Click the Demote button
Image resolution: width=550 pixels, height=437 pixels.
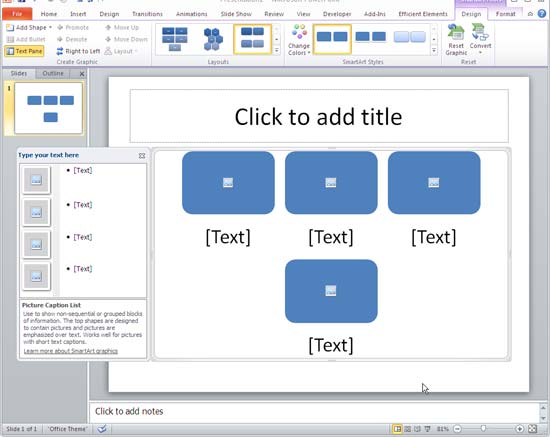[x=72, y=39]
